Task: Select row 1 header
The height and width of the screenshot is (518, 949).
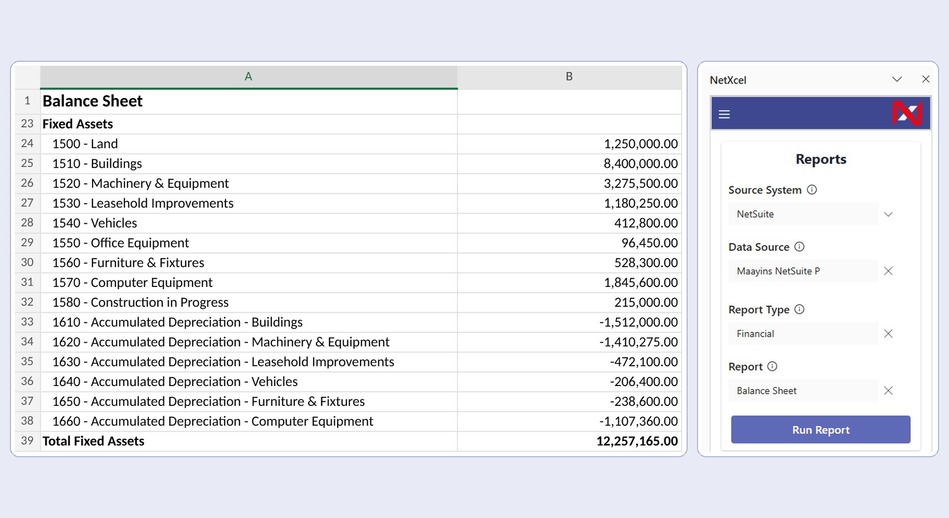Action: pyautogui.click(x=27, y=101)
